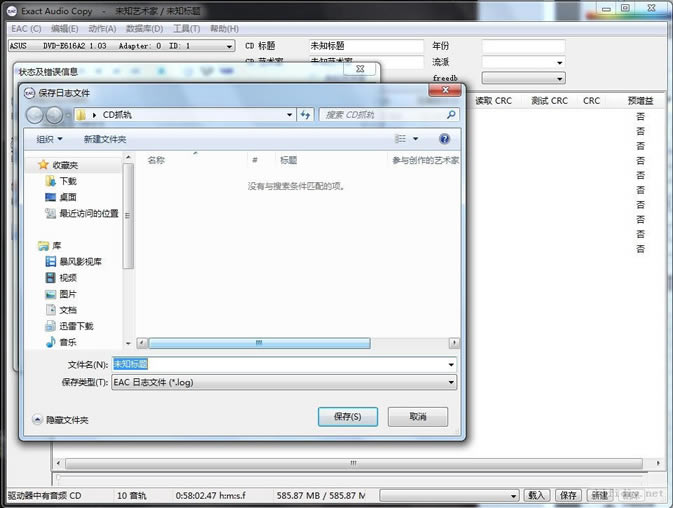Click the 年份 input field
Screen dimensions: 673x508
tap(523, 46)
